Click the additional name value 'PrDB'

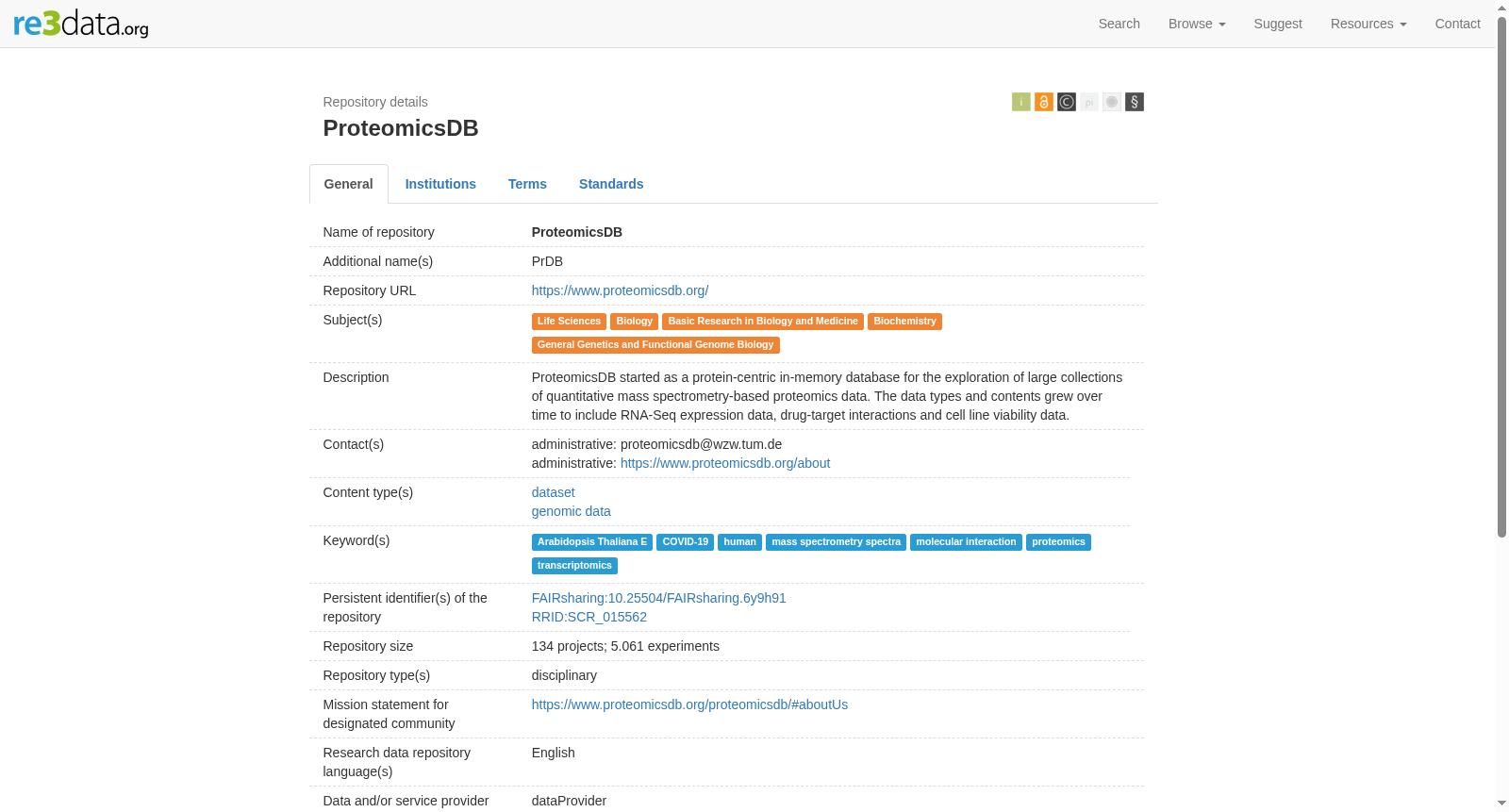pos(547,261)
